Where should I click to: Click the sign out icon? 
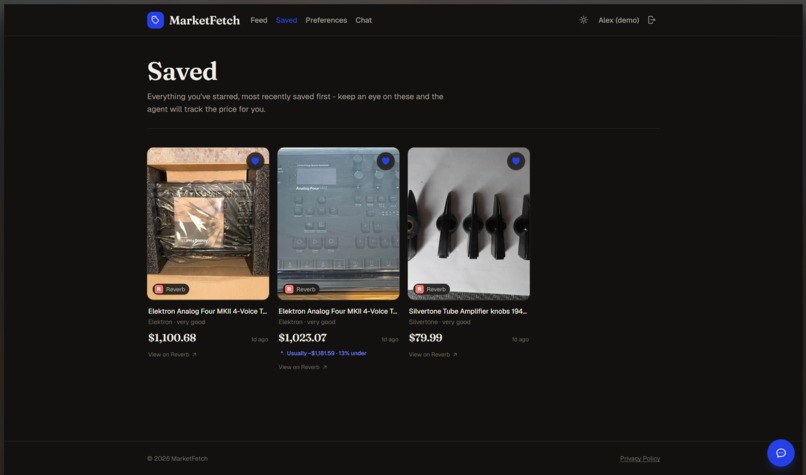(x=651, y=20)
